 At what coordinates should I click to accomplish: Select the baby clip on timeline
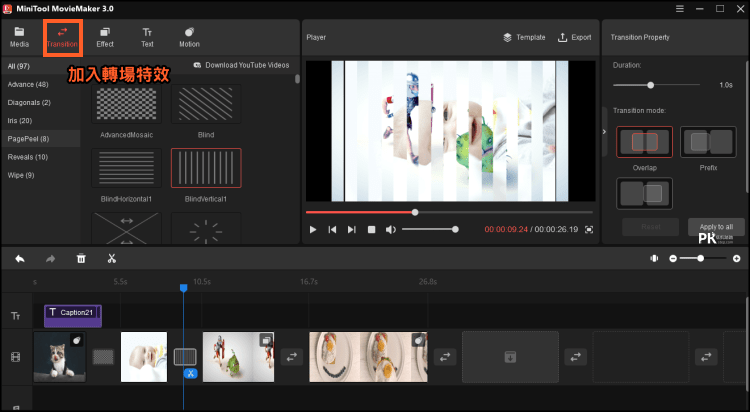144,357
